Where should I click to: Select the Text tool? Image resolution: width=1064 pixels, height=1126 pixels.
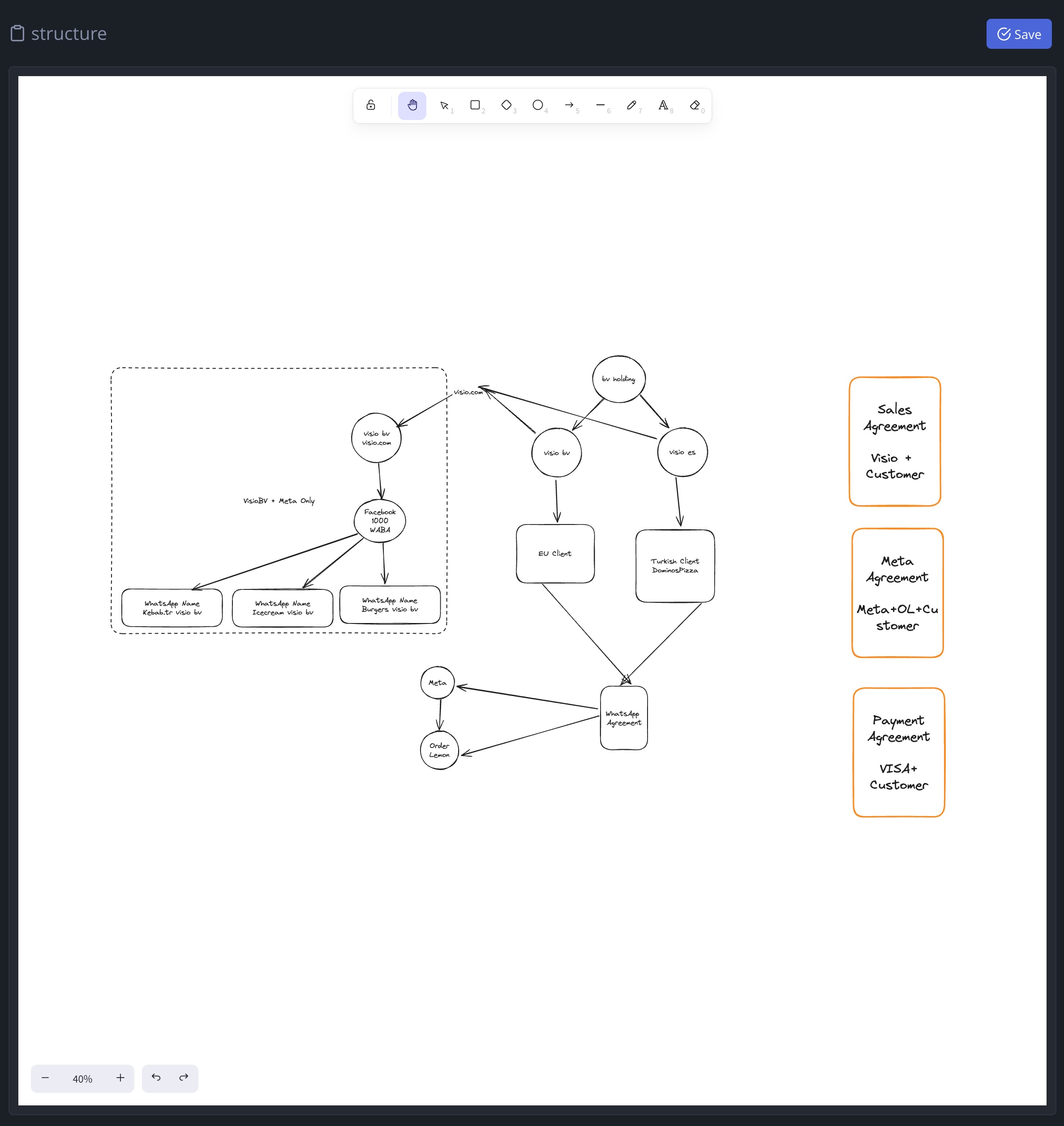coord(663,106)
